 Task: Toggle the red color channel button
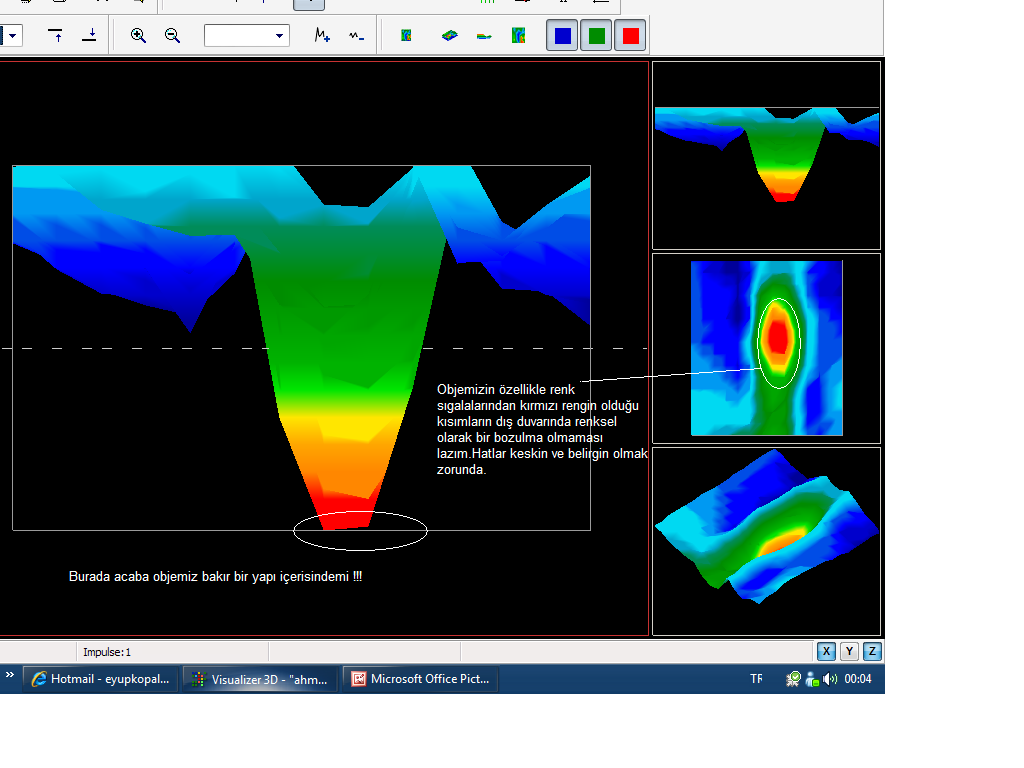pos(630,35)
